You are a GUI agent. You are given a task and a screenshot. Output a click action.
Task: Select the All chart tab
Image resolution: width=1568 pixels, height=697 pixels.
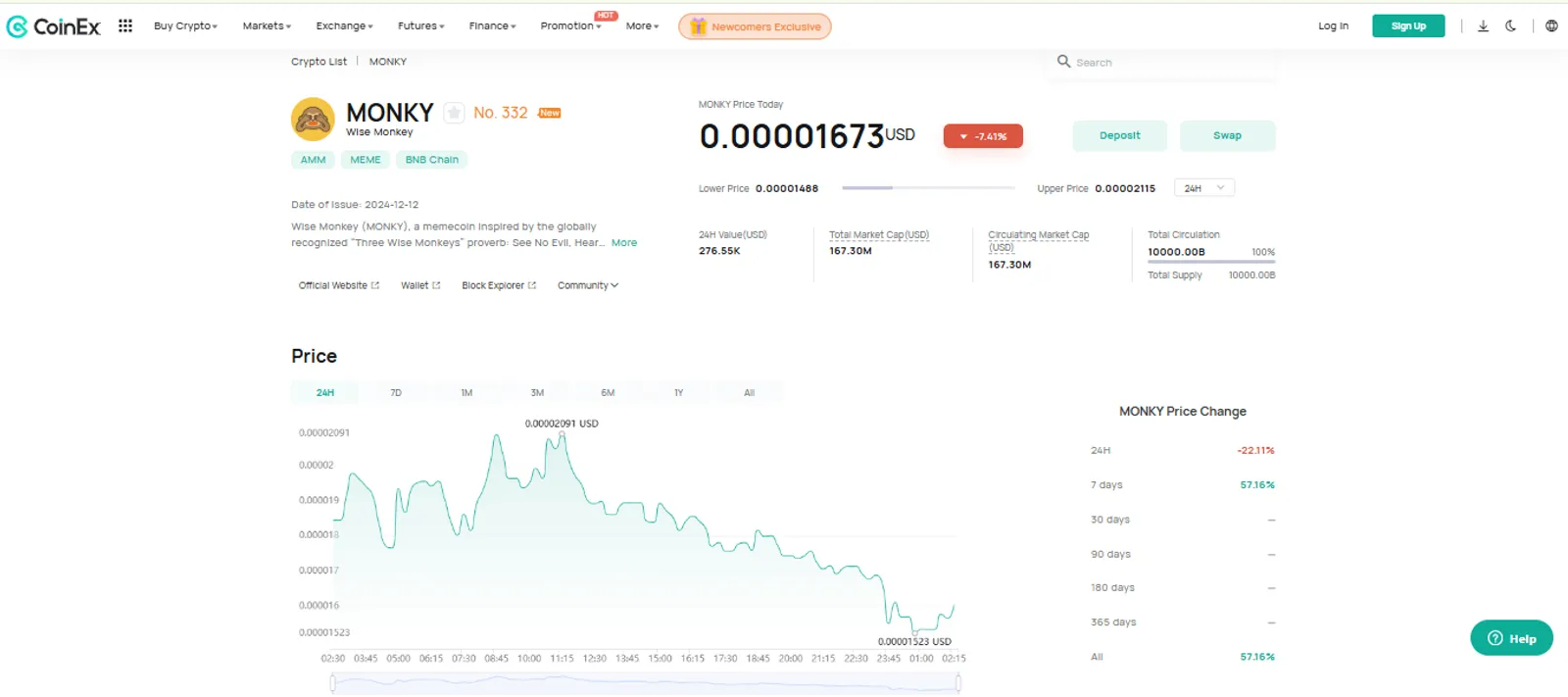pyautogui.click(x=749, y=392)
